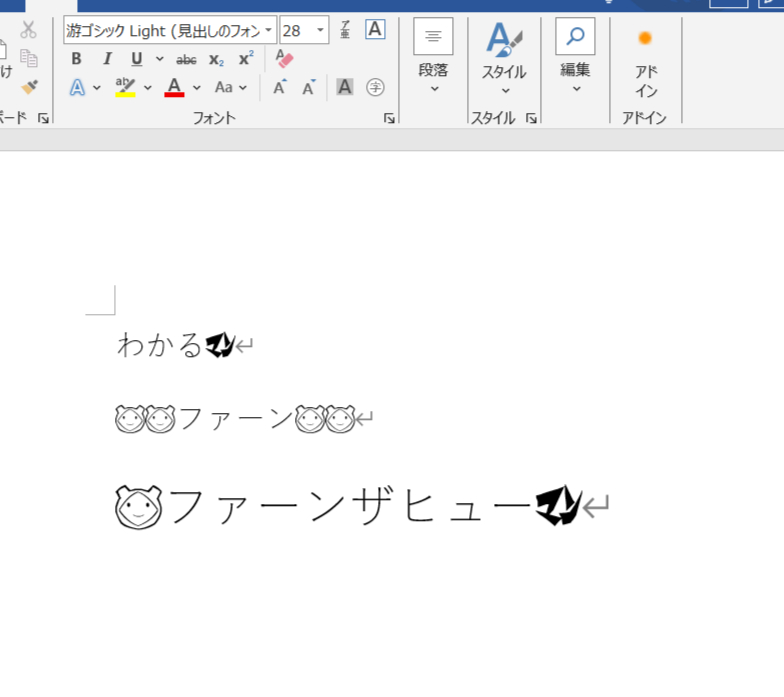This screenshot has width=784, height=697.
Task: Toggle bold formatting
Action: [x=76, y=59]
